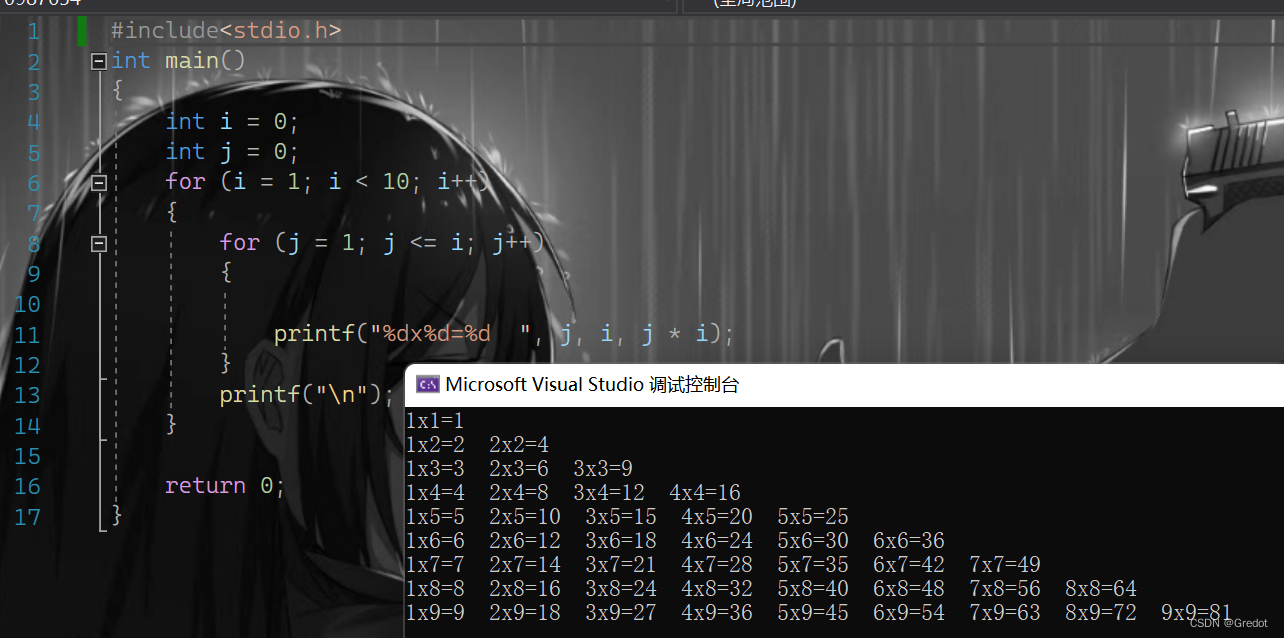Place cursor on int j = 0; line

pos(232,152)
